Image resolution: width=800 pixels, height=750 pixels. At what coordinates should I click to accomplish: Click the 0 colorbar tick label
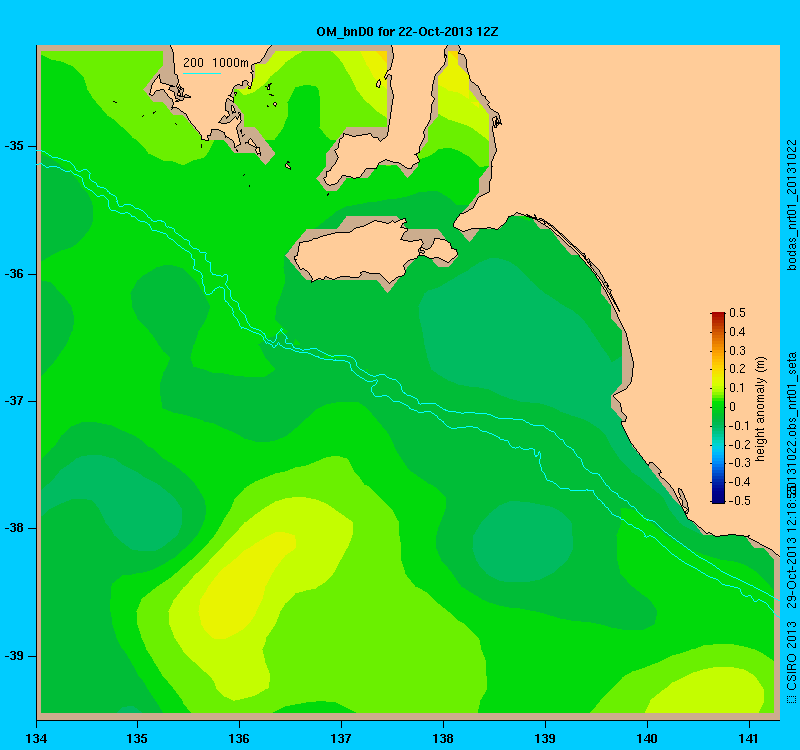tap(733, 407)
